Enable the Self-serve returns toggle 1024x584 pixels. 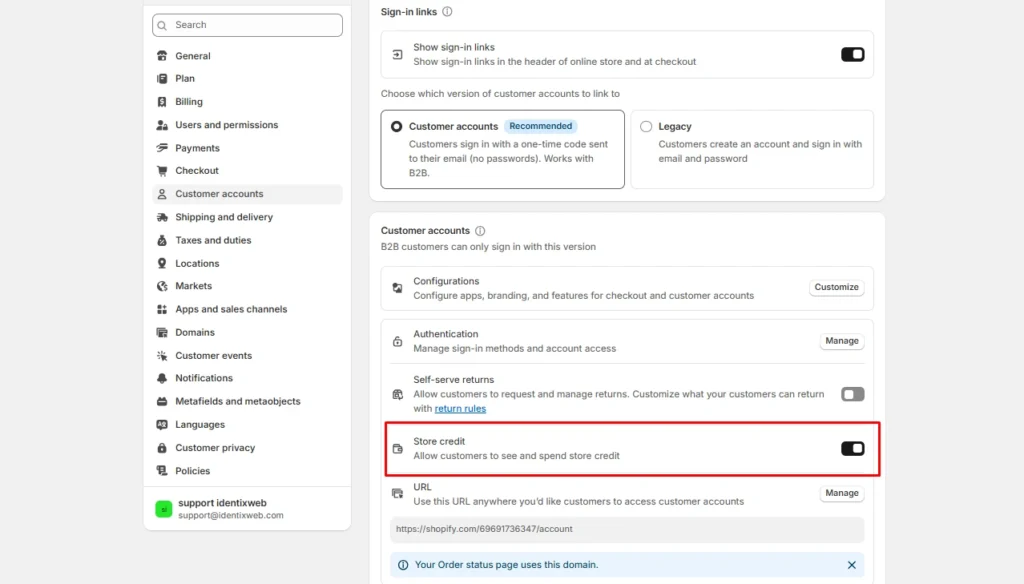tap(852, 394)
